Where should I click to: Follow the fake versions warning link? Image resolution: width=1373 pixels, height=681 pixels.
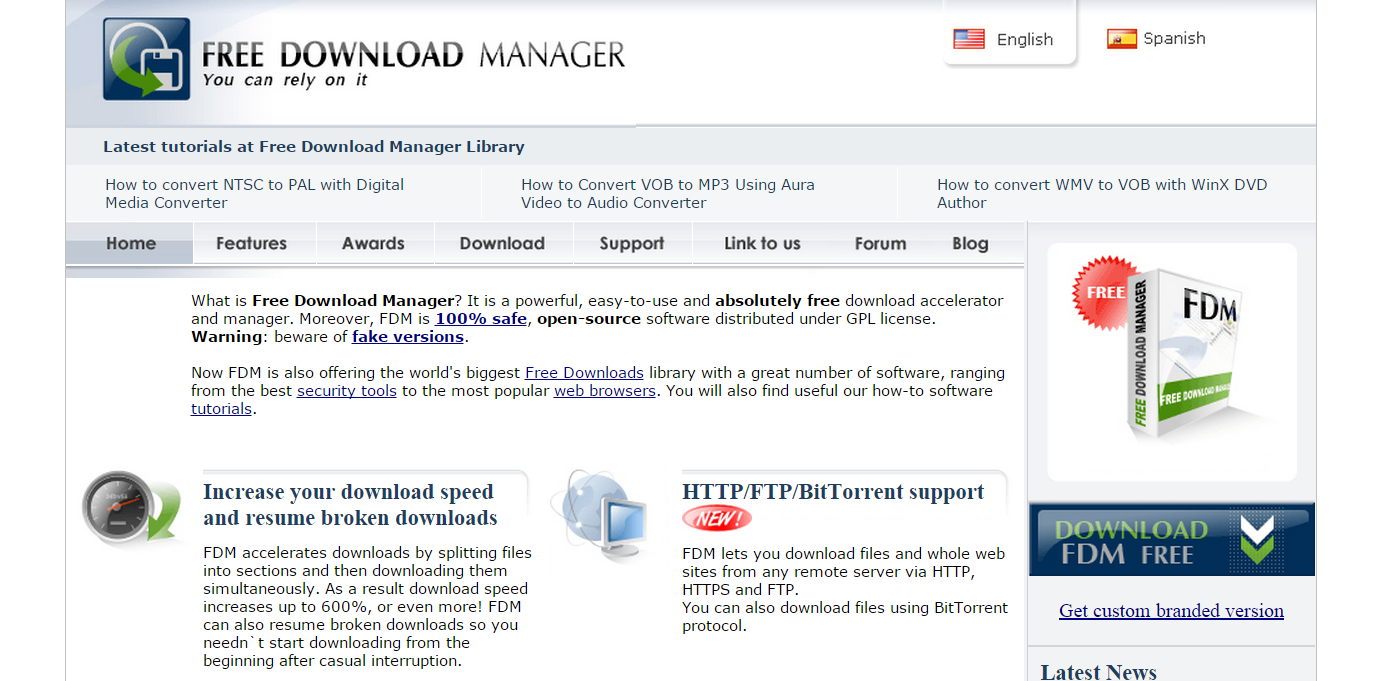tap(408, 337)
